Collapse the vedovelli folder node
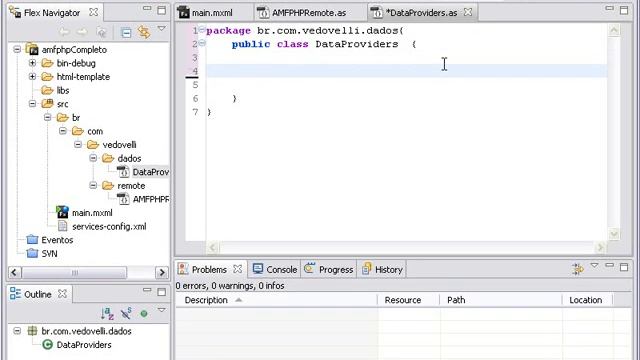This screenshot has height=360, width=640. (78, 144)
